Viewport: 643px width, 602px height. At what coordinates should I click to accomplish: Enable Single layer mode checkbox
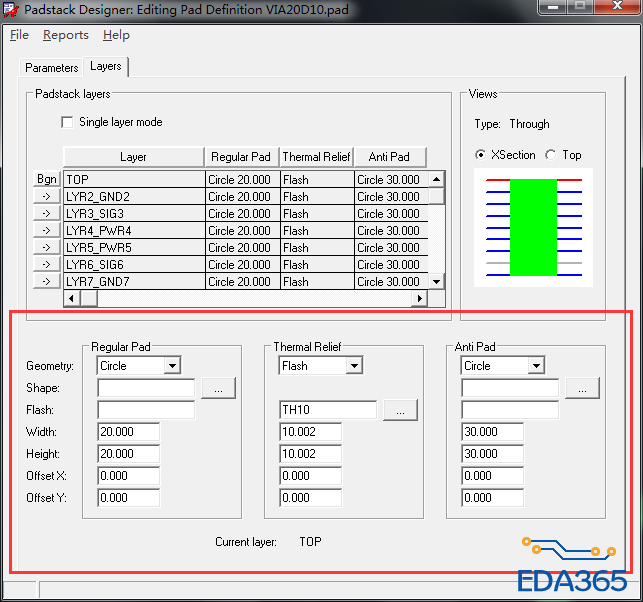pos(67,122)
